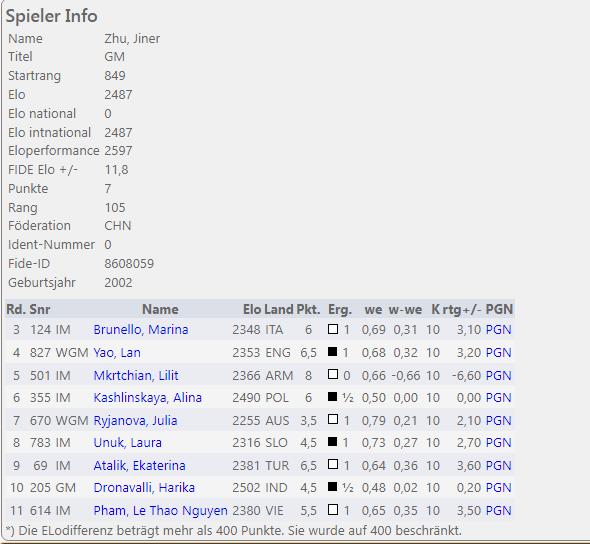The height and width of the screenshot is (544, 590).
Task: Download PGN for round 11 game
Action: pos(499,511)
